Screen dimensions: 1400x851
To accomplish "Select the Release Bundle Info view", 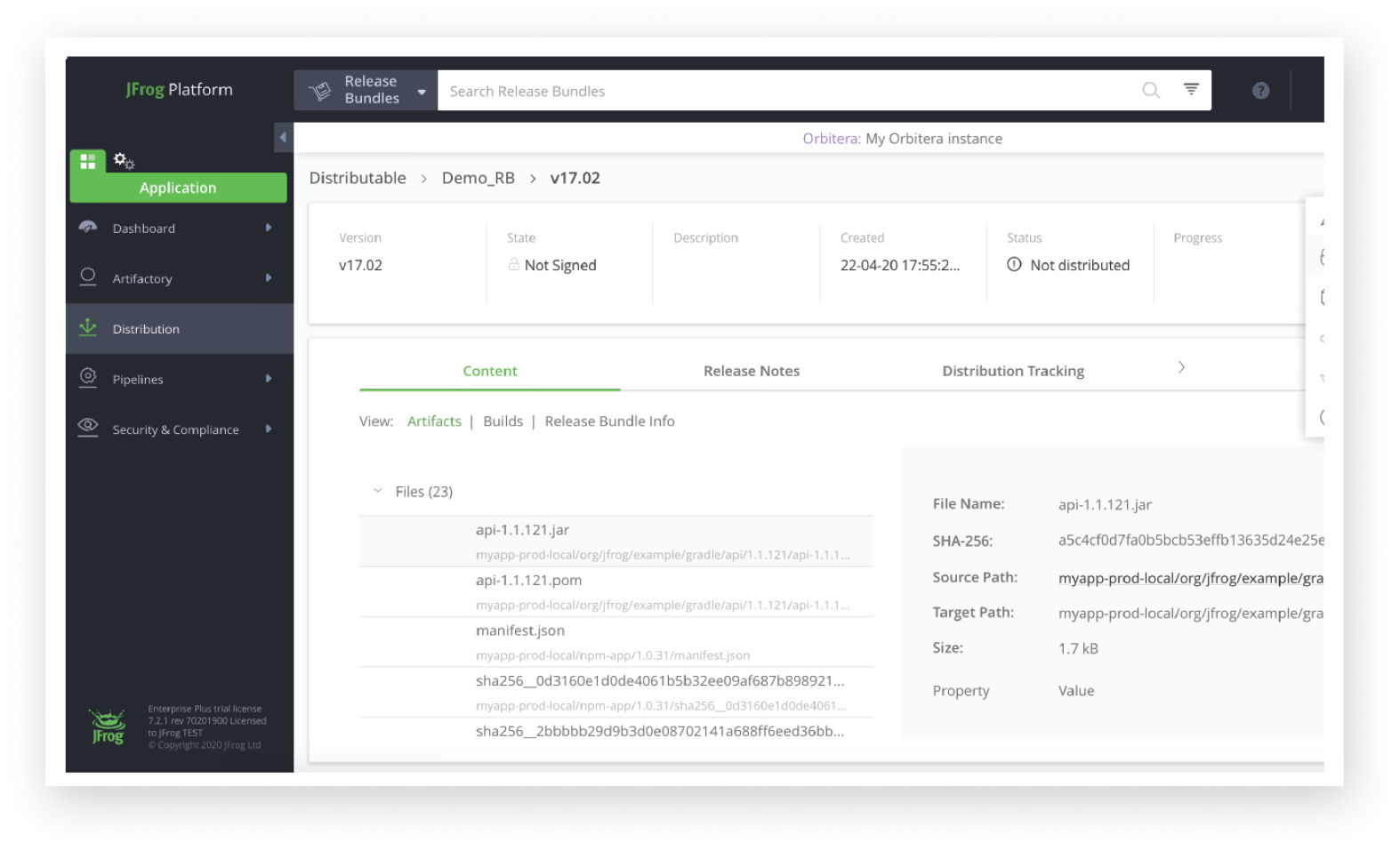I will 610,421.
